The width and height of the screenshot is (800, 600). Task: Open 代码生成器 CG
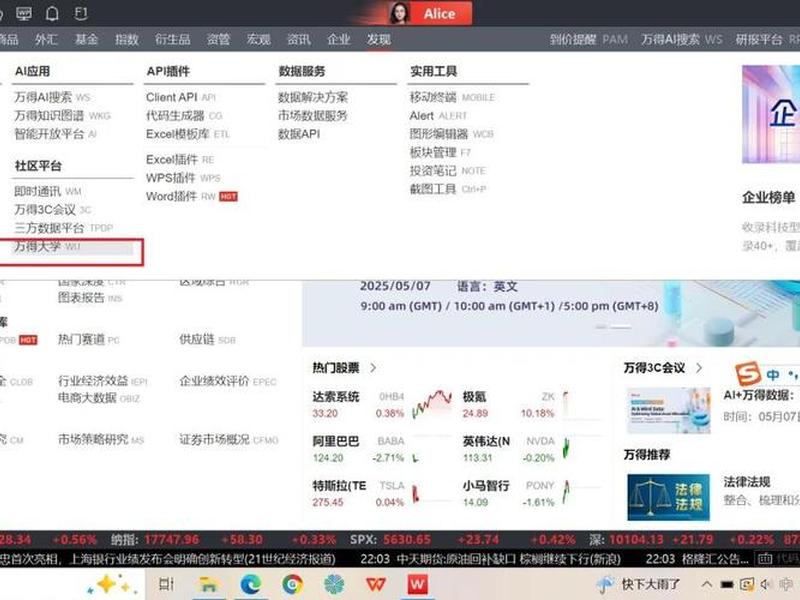tap(184, 115)
